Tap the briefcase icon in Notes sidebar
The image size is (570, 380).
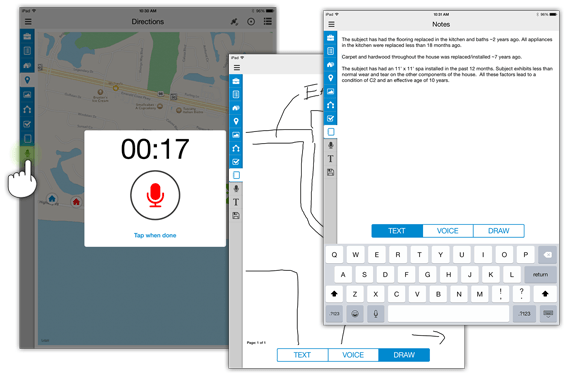[x=330, y=37]
